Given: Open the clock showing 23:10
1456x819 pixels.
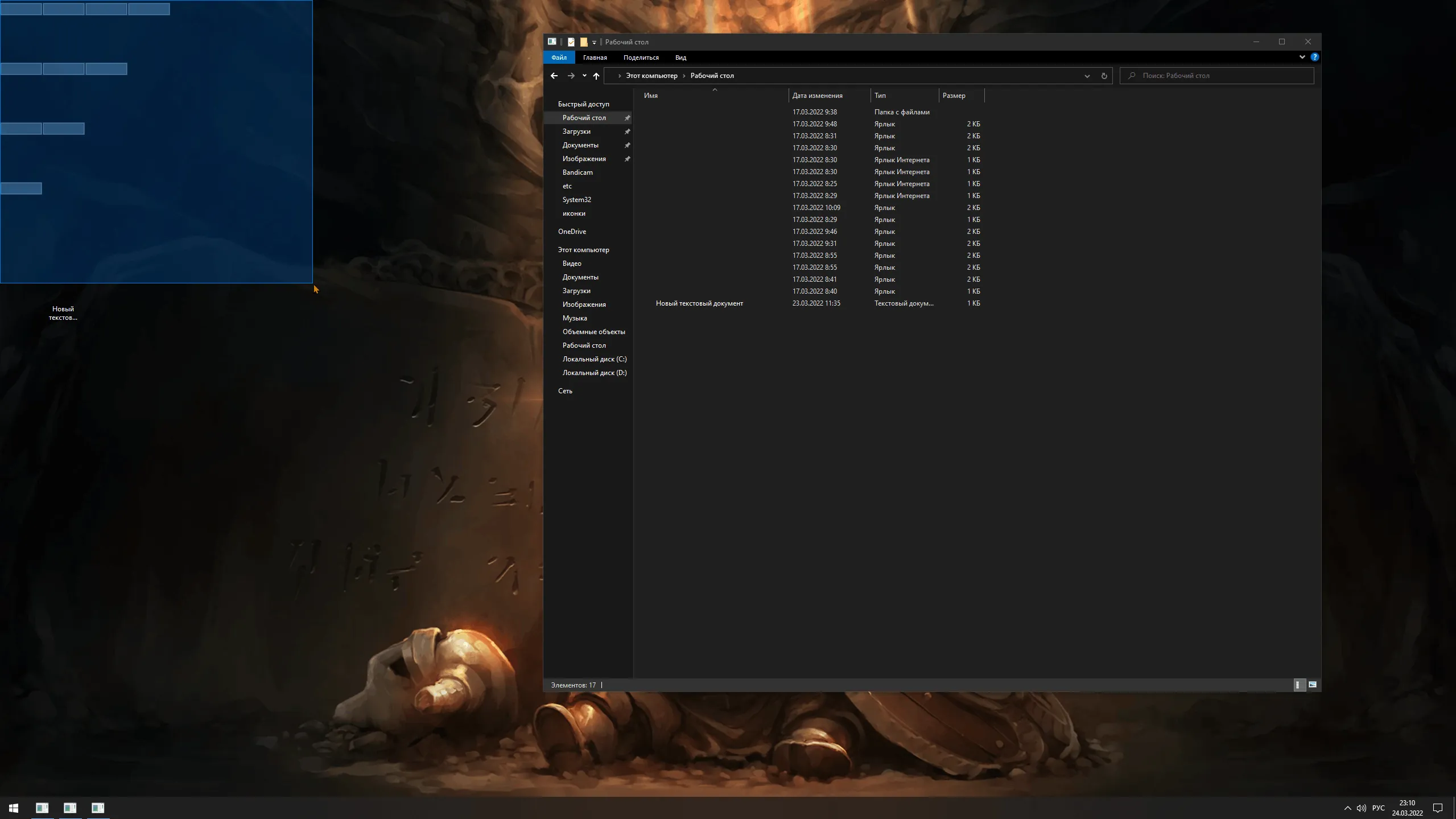Looking at the screenshot, I should (1407, 808).
